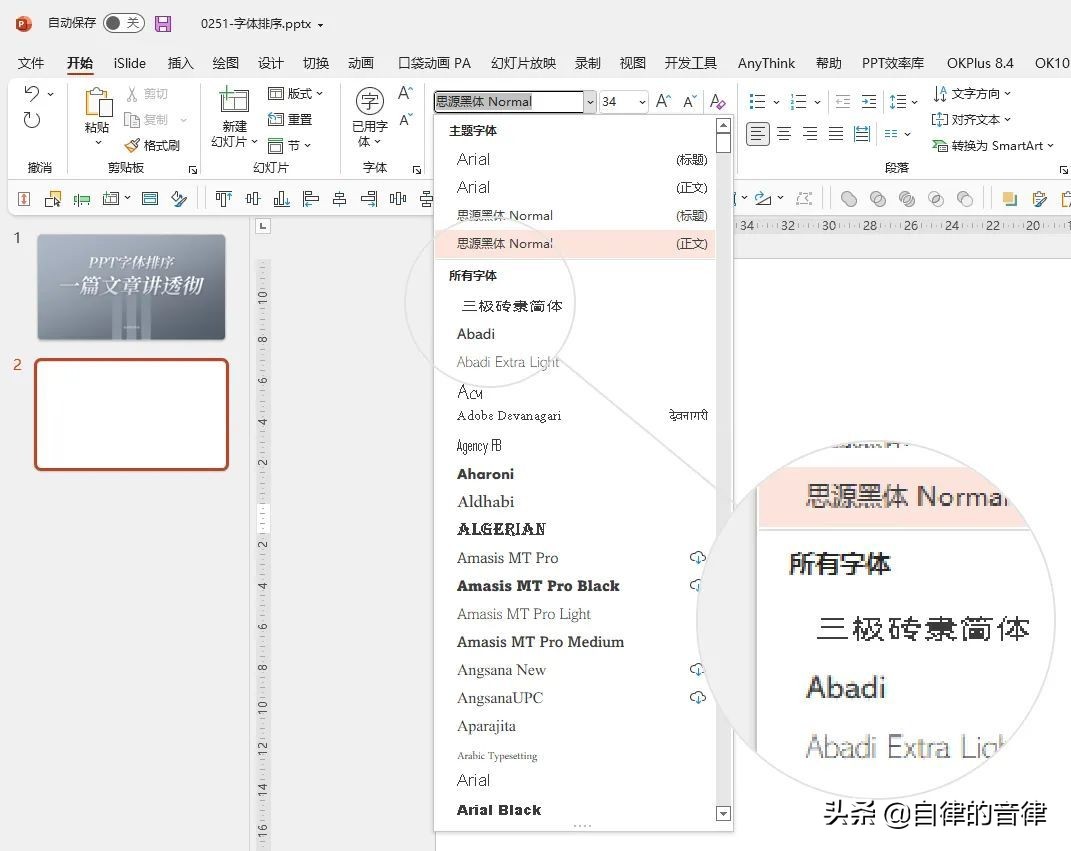
Task: Click font list scroll up arrow
Action: [723, 126]
